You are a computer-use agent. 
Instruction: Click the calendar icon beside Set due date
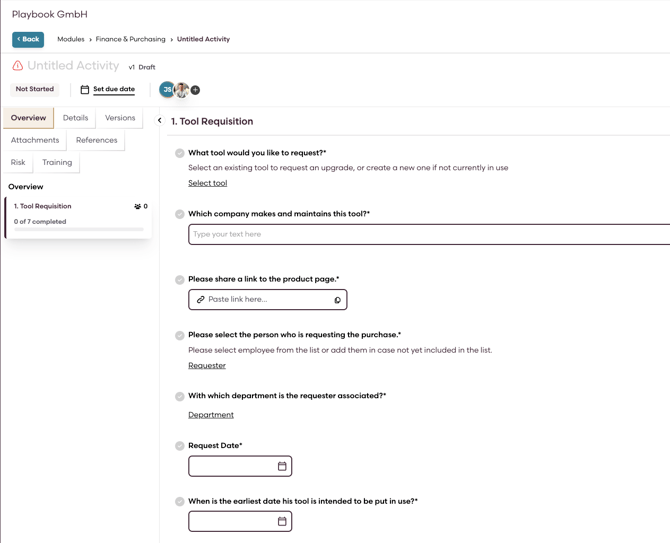click(85, 90)
